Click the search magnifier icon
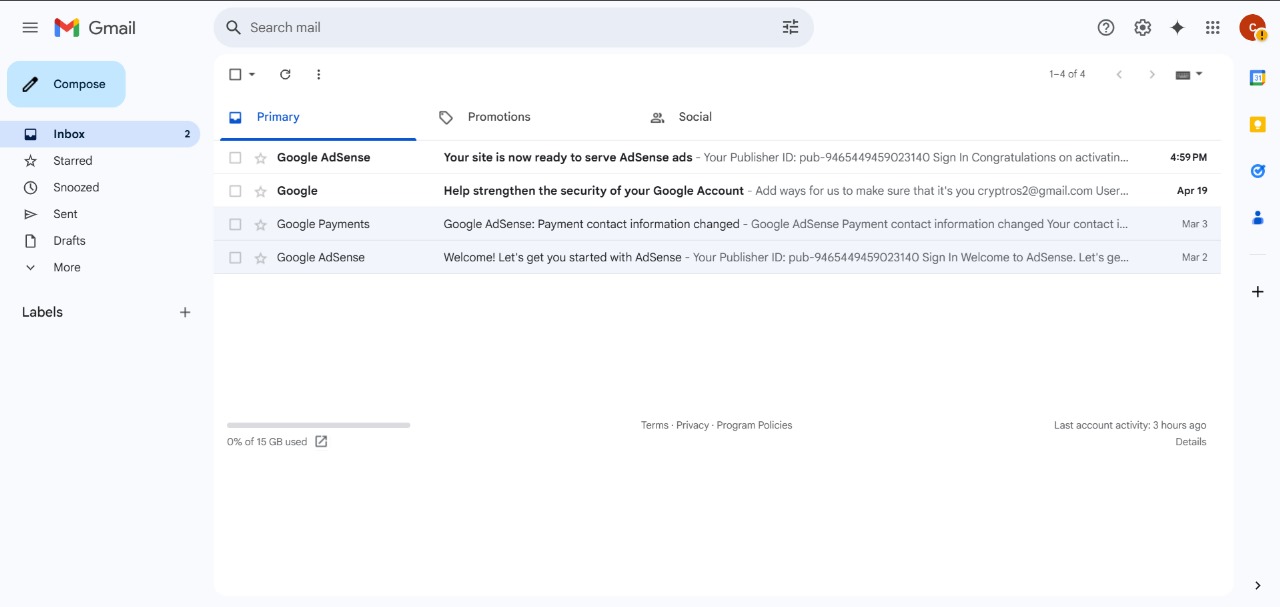Image resolution: width=1280 pixels, height=607 pixels. tap(233, 28)
